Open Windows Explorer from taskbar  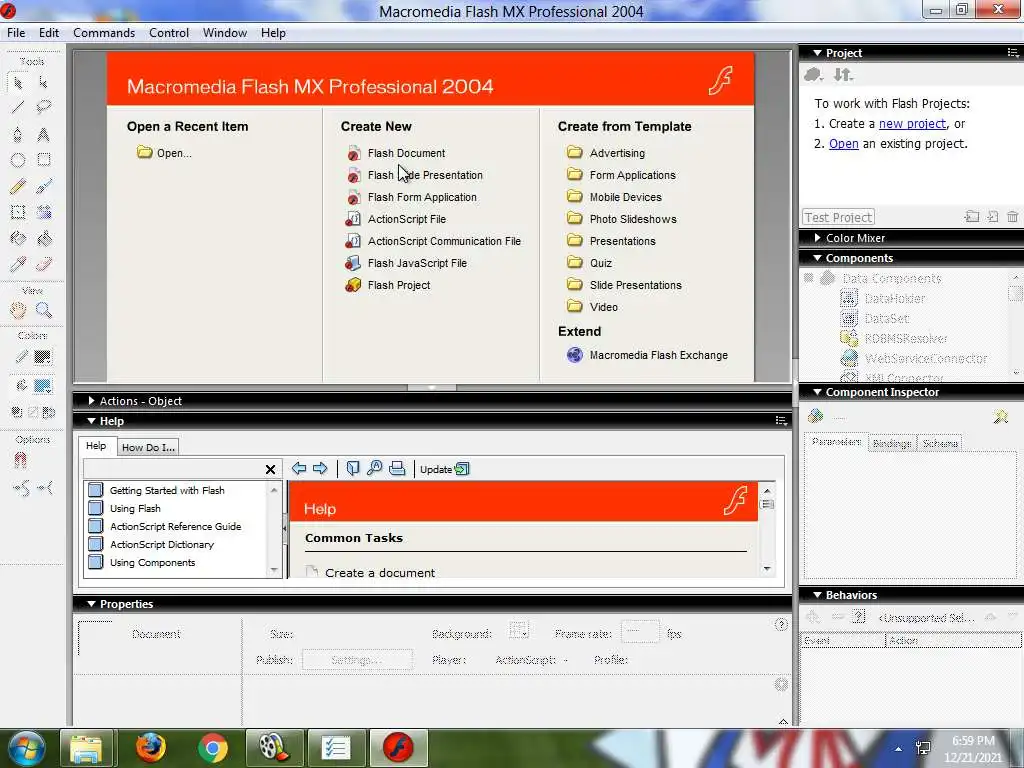coord(87,748)
